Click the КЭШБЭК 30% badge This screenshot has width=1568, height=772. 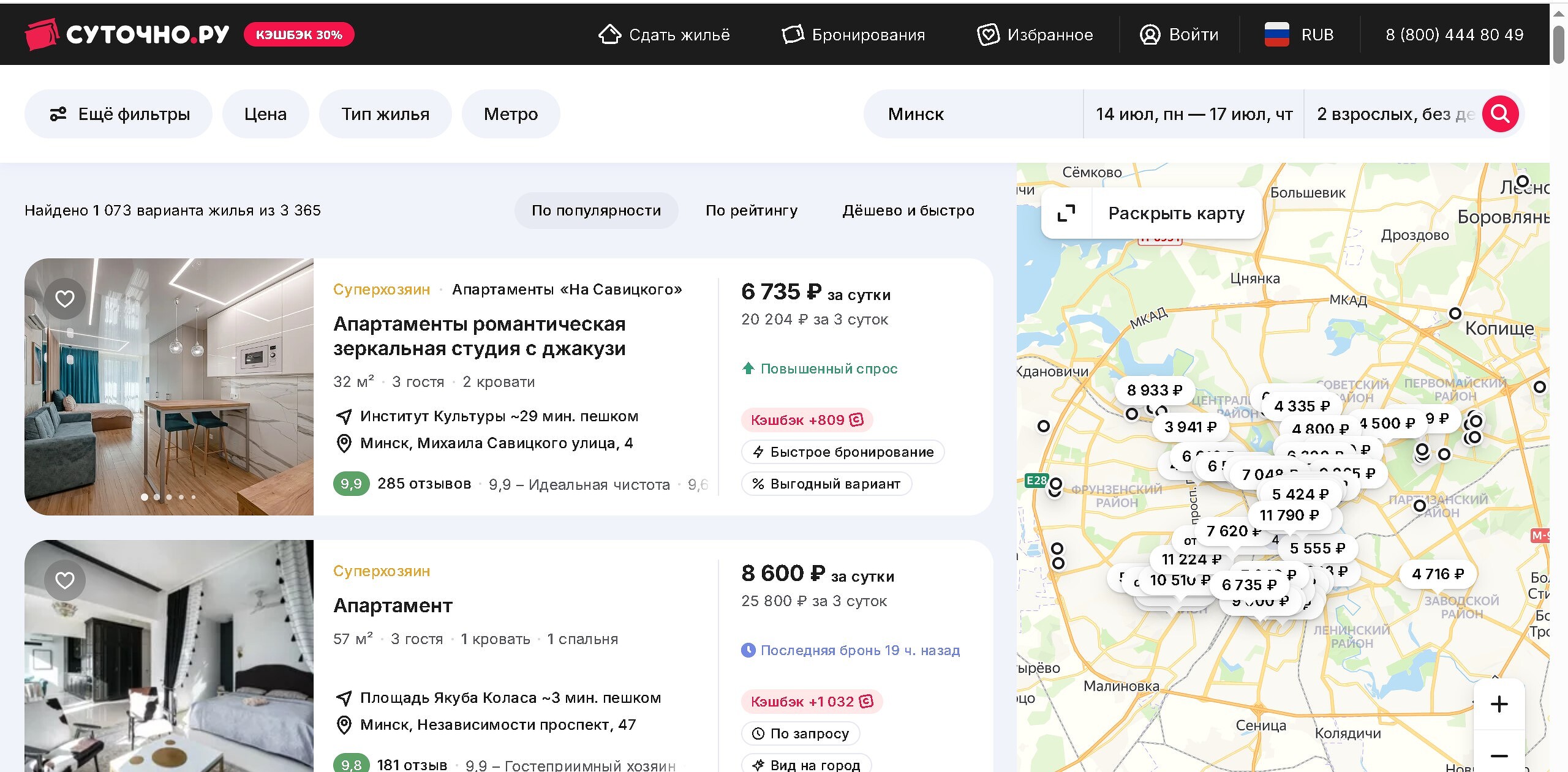(299, 35)
